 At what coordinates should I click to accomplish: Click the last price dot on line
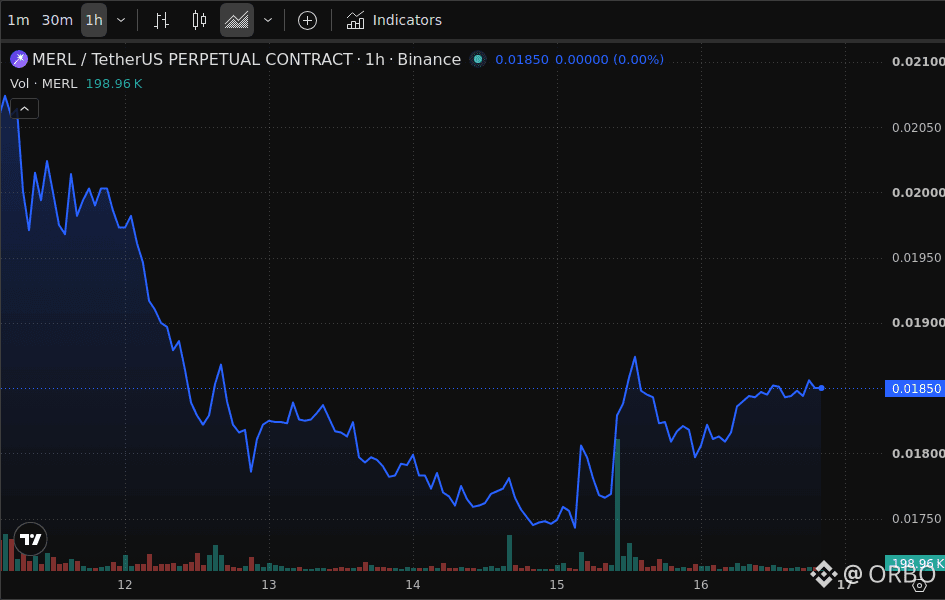(821, 389)
